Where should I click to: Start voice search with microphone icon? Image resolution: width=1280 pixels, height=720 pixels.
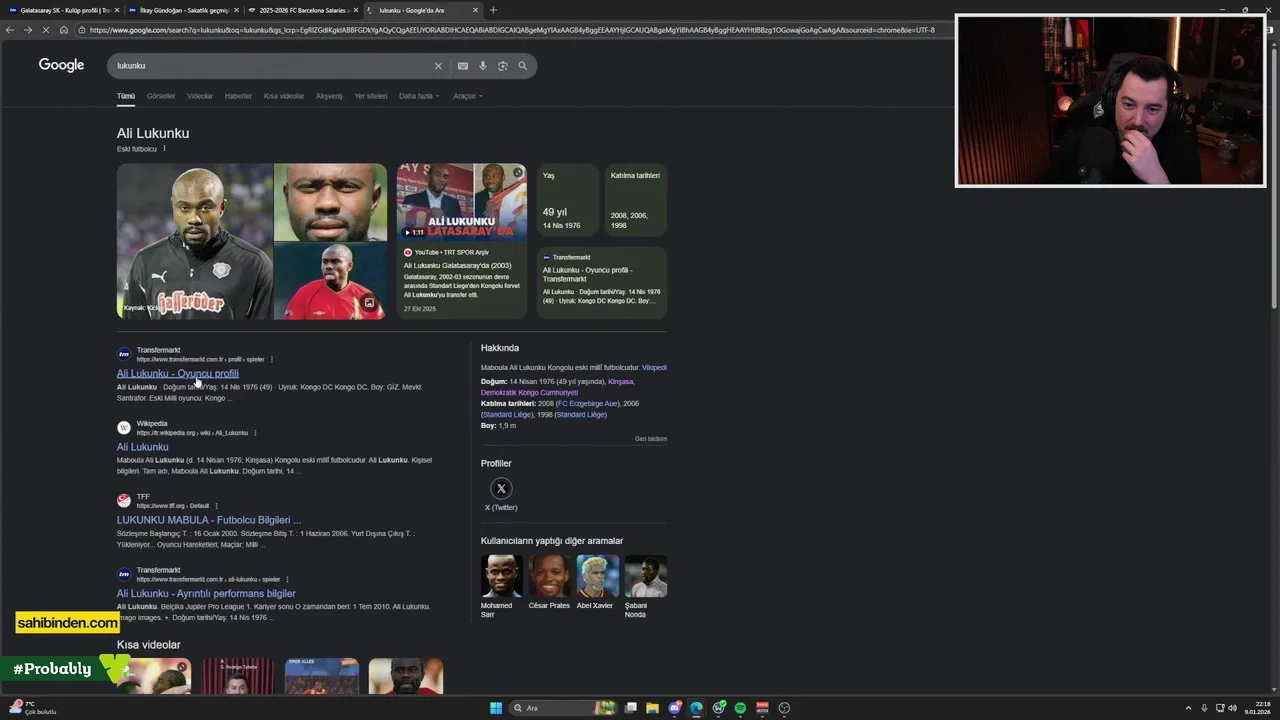tap(483, 66)
